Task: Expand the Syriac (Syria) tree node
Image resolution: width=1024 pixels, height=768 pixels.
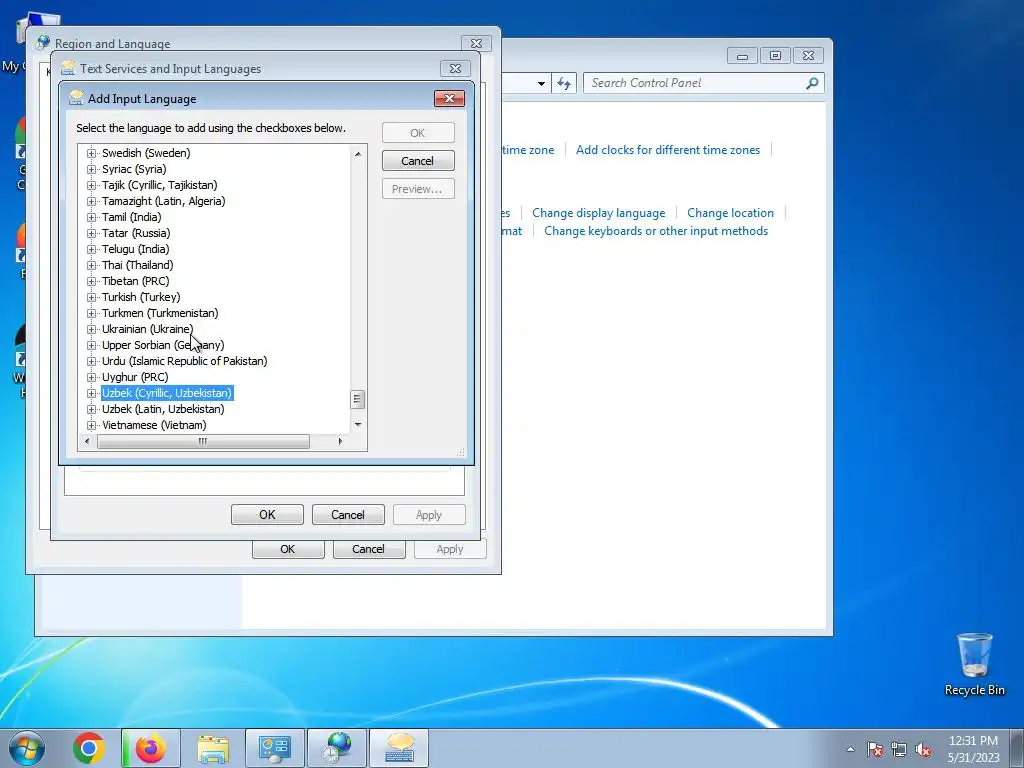Action: 91,169
